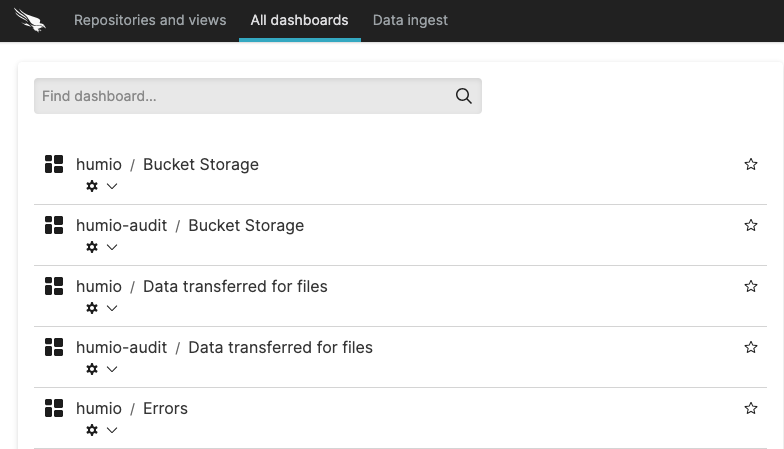The height and width of the screenshot is (449, 784).
Task: Open the Data ingest tab
Action: click(x=410, y=20)
